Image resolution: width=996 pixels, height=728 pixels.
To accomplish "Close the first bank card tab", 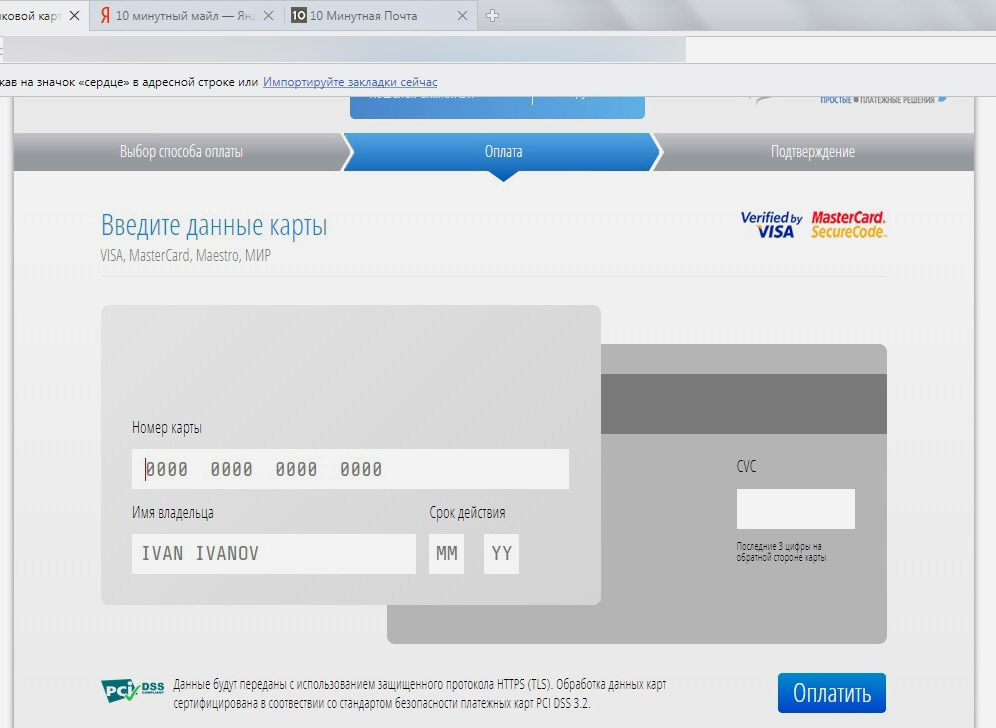I will [74, 16].
